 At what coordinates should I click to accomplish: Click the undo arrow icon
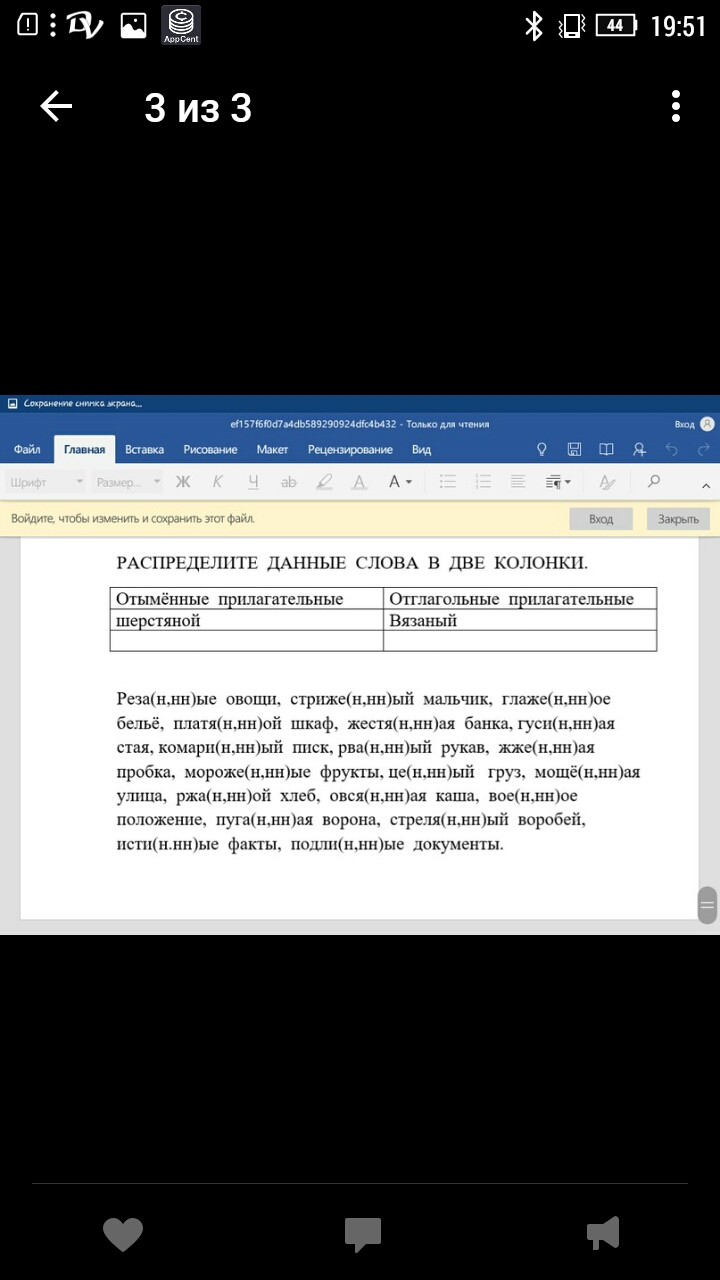click(x=672, y=450)
